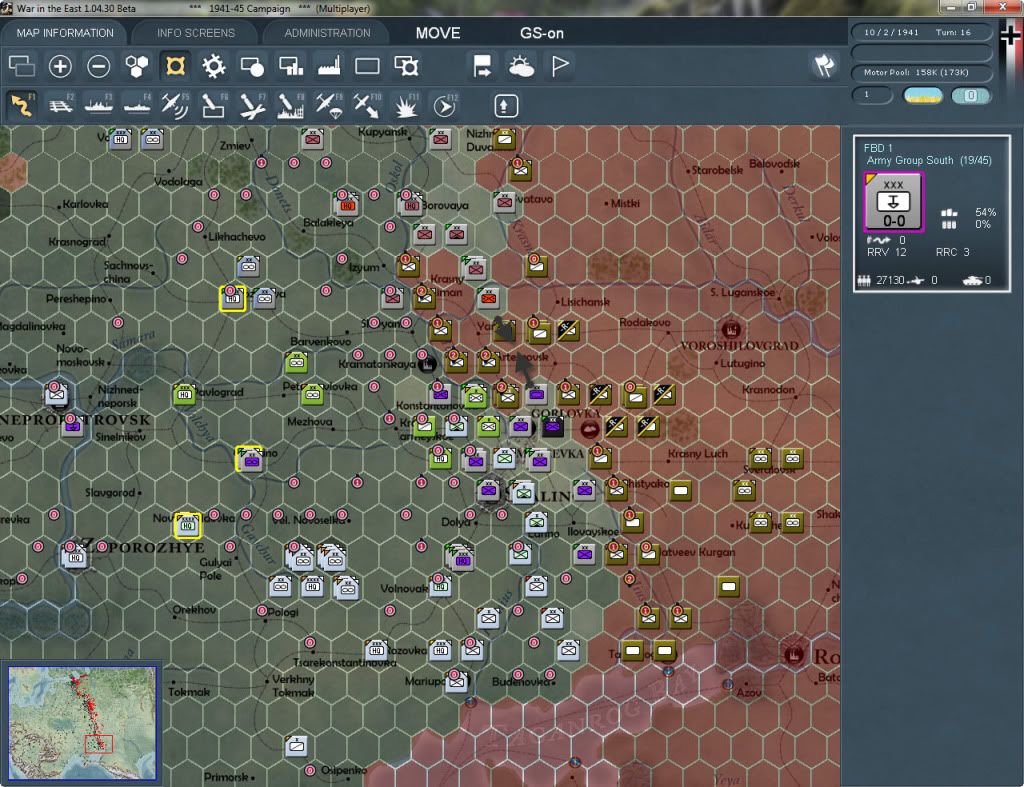
Task: Click the gear-shaped toolbar icon
Action: click(x=214, y=66)
